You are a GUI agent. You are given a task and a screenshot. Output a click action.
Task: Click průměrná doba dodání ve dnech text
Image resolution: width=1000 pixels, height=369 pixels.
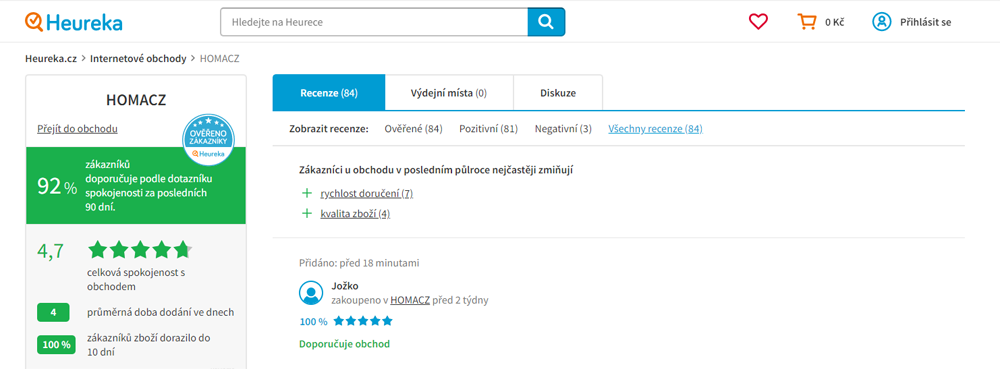(x=161, y=312)
